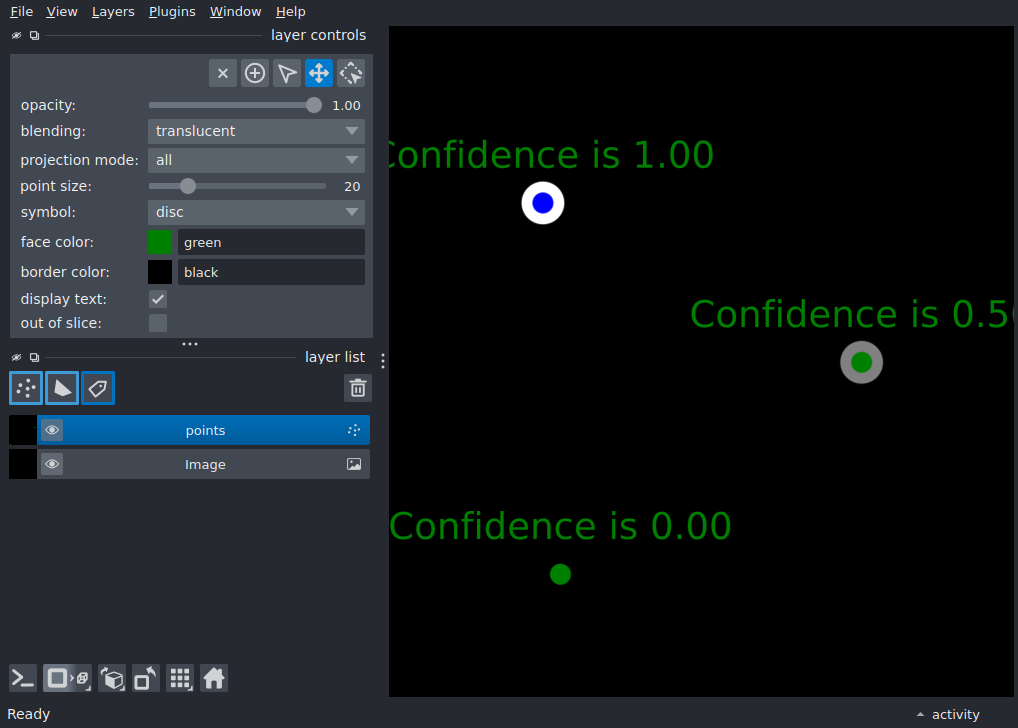The height and width of the screenshot is (728, 1018).
Task: Toggle grid mode view
Action: [x=180, y=679]
